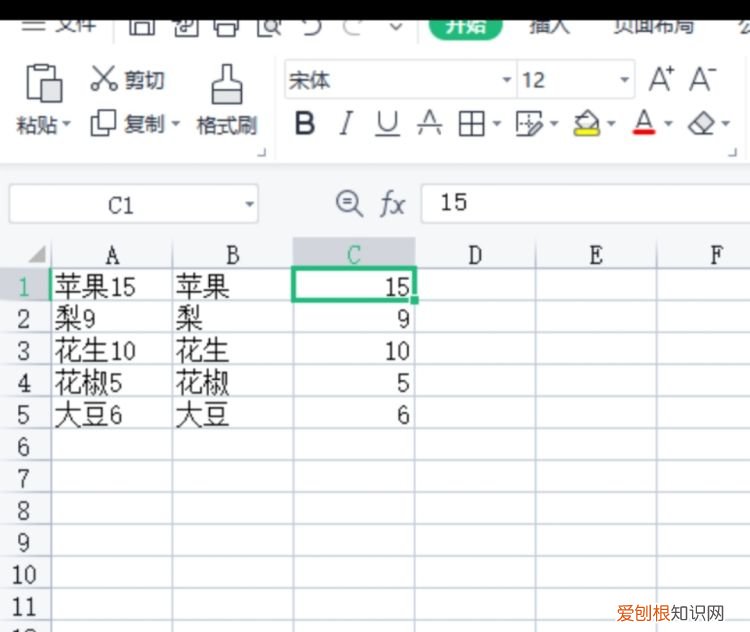This screenshot has height=632, width=750.
Task: Select cell B4 containing 花椒
Action: pyautogui.click(x=232, y=382)
